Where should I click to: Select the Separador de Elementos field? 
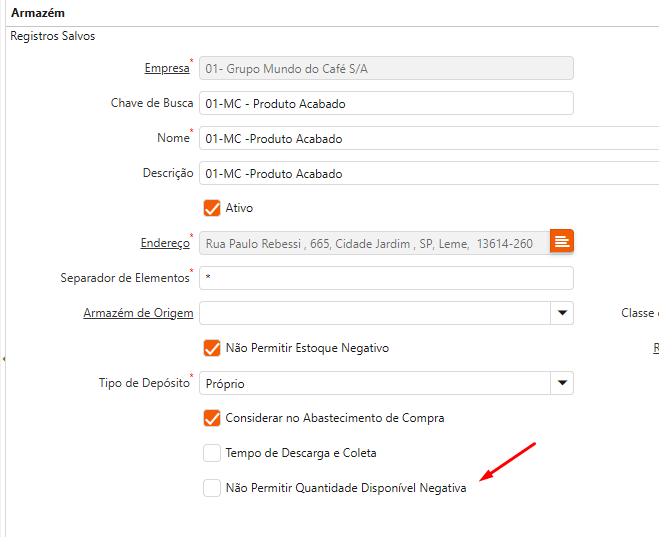tap(386, 277)
